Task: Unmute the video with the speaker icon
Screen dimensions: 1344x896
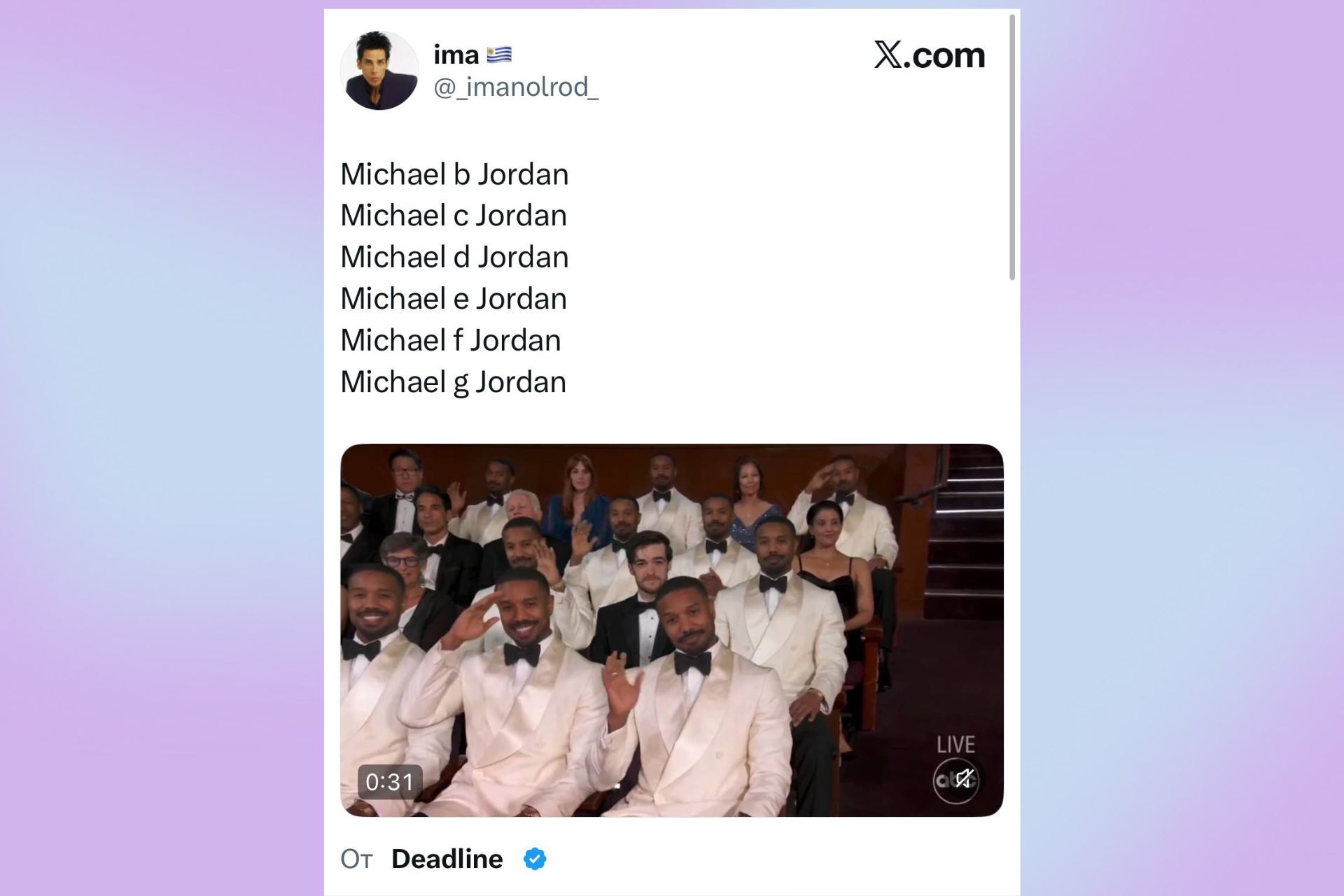Action: click(965, 778)
